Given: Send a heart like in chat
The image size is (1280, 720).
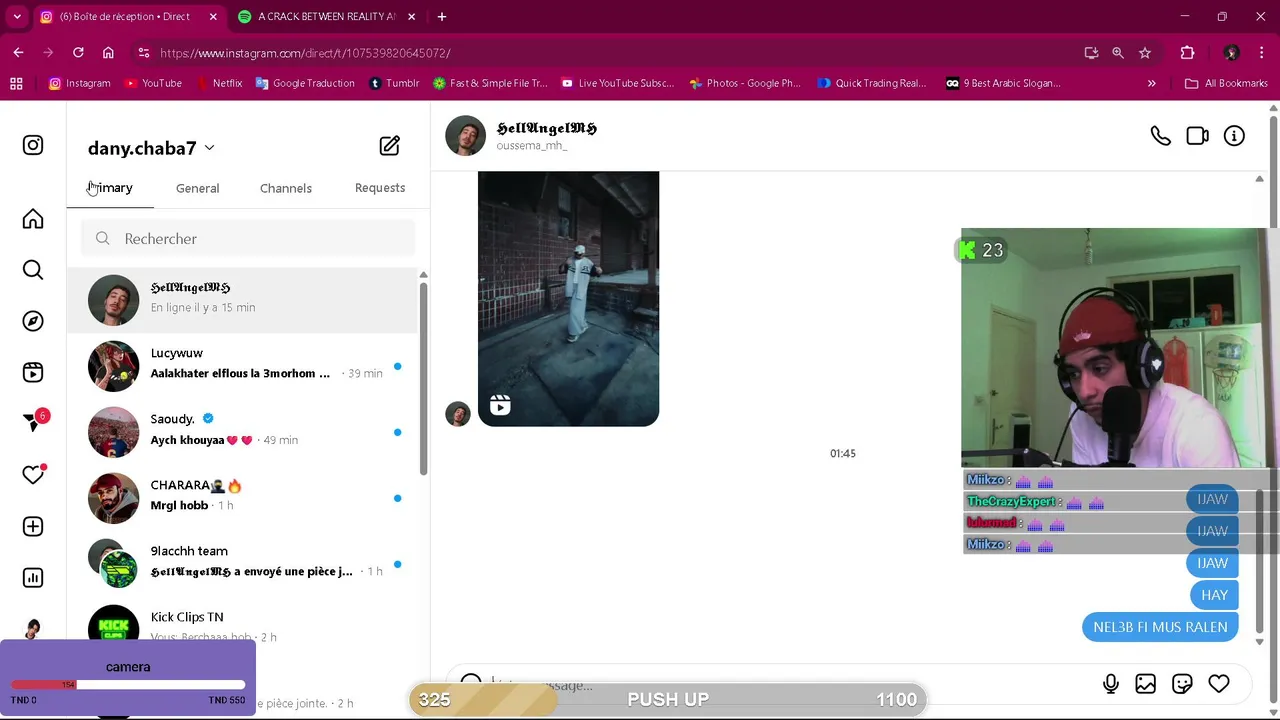Looking at the screenshot, I should click(1218, 684).
